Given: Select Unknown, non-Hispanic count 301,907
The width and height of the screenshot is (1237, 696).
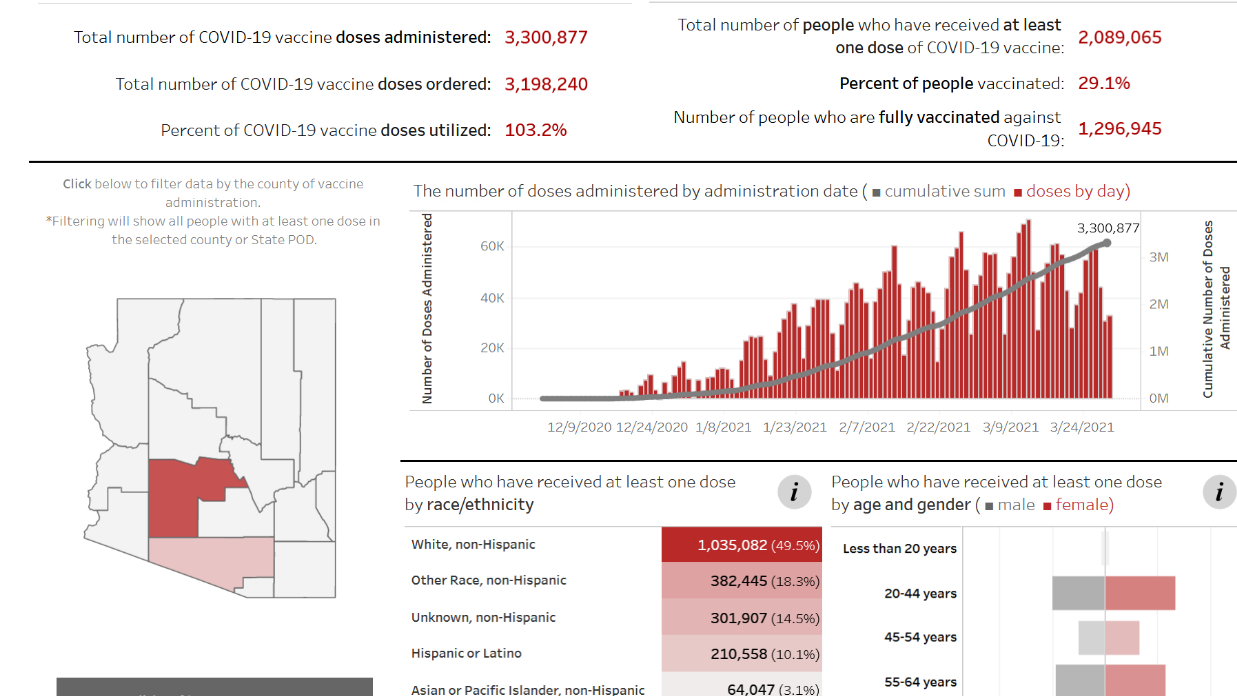Looking at the screenshot, I should click(x=741, y=618).
